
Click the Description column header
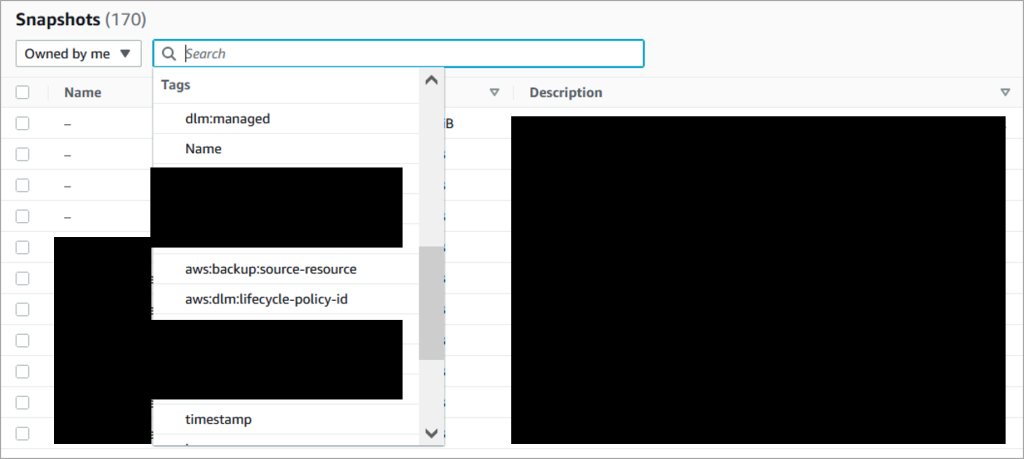(x=566, y=93)
